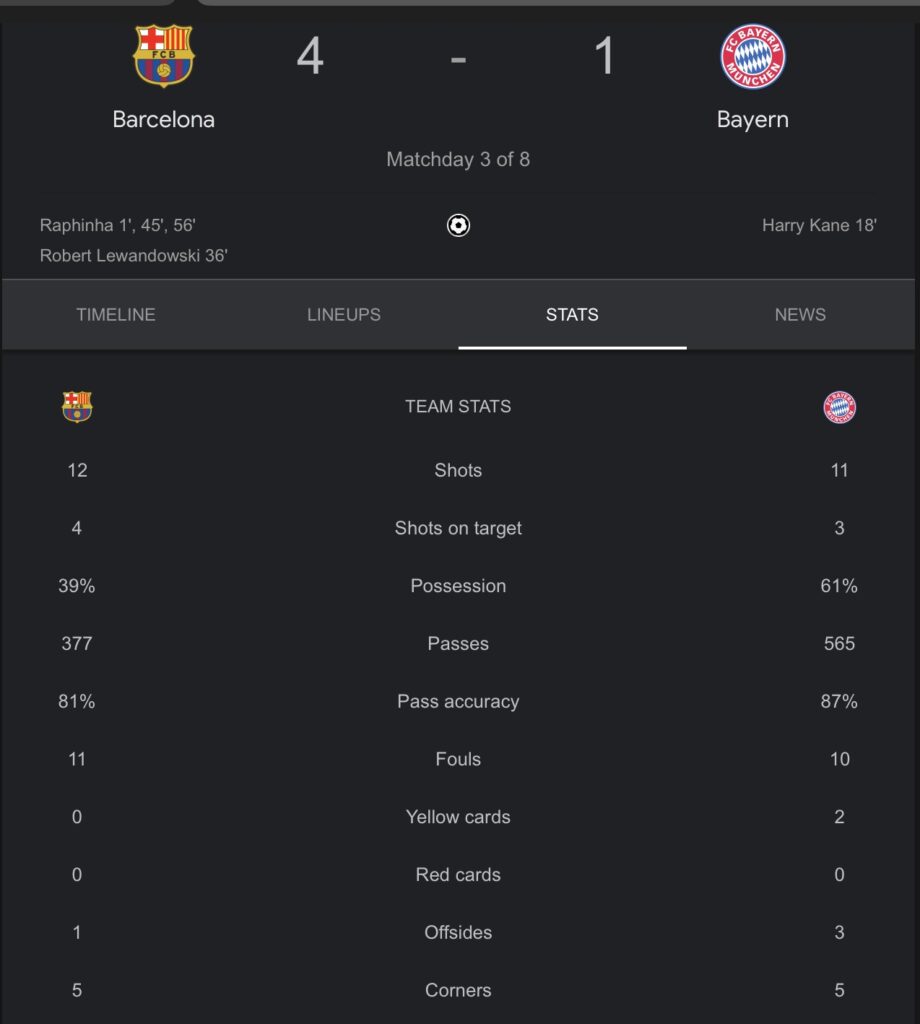Click the Yellow cards row label
Screen dimensions: 920x1024
point(458,817)
